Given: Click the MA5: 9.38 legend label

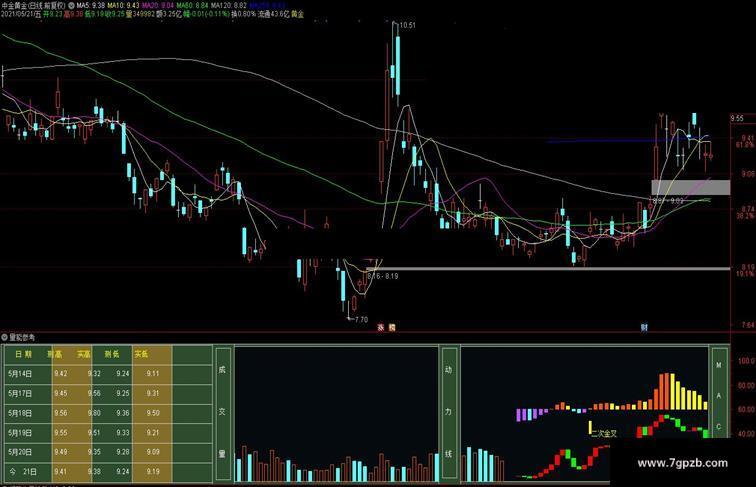Looking at the screenshot, I should 91,6.
